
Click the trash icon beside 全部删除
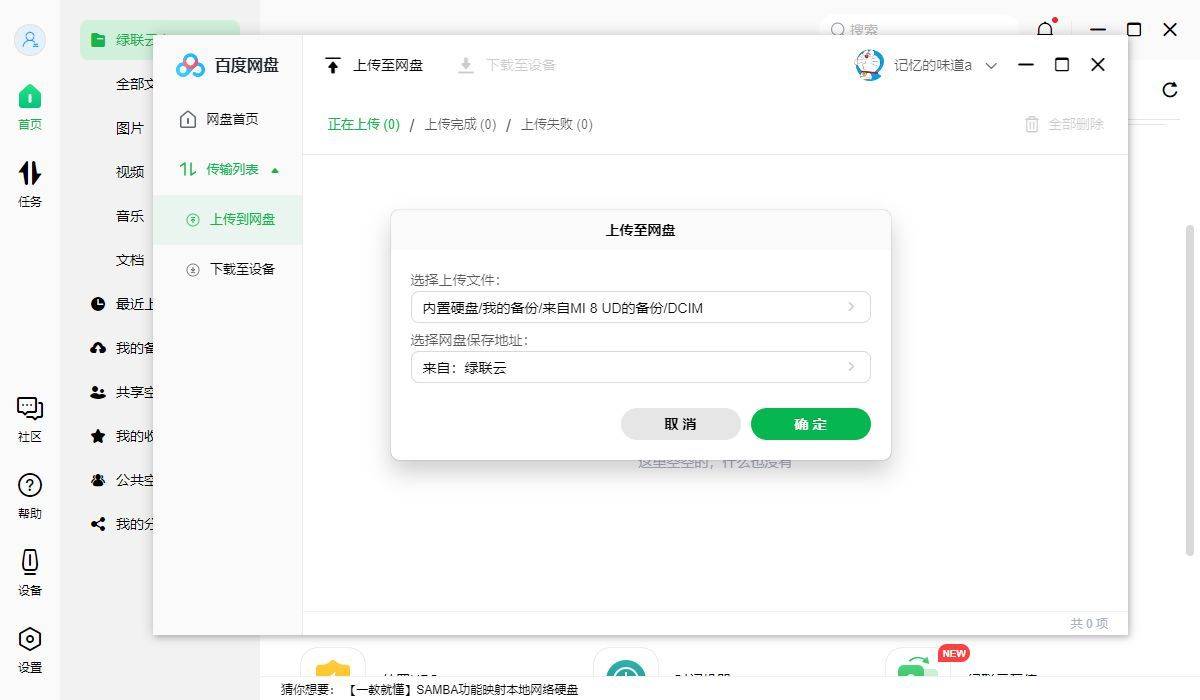click(1032, 124)
